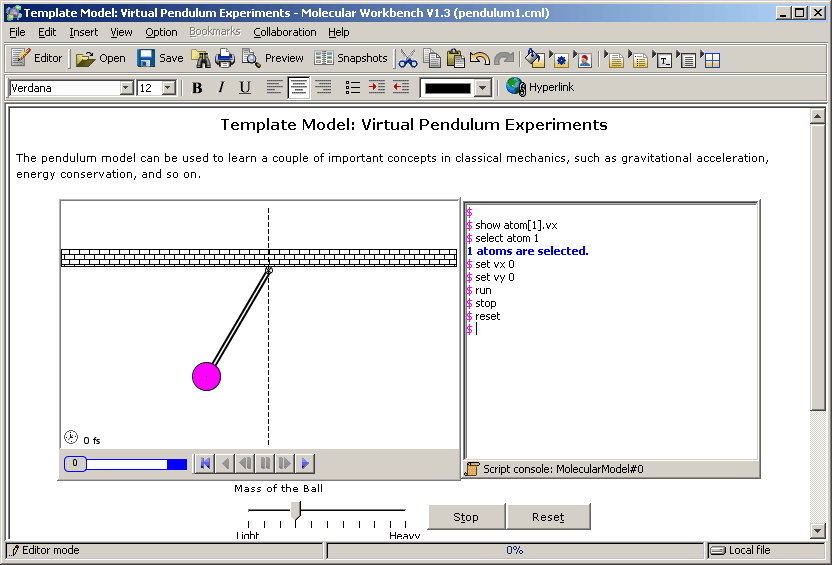Click the Mass of the Ball slider thumb

[x=296, y=510]
